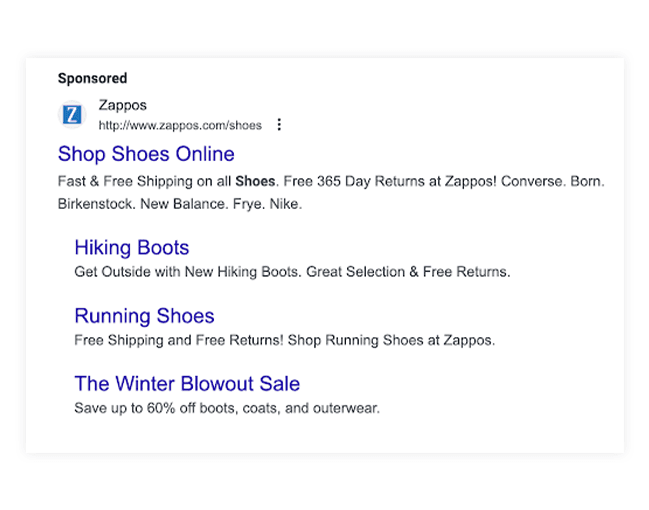The width and height of the screenshot is (649, 510).
Task: Open the Shop Shoes Online headline link
Action: click(x=146, y=154)
